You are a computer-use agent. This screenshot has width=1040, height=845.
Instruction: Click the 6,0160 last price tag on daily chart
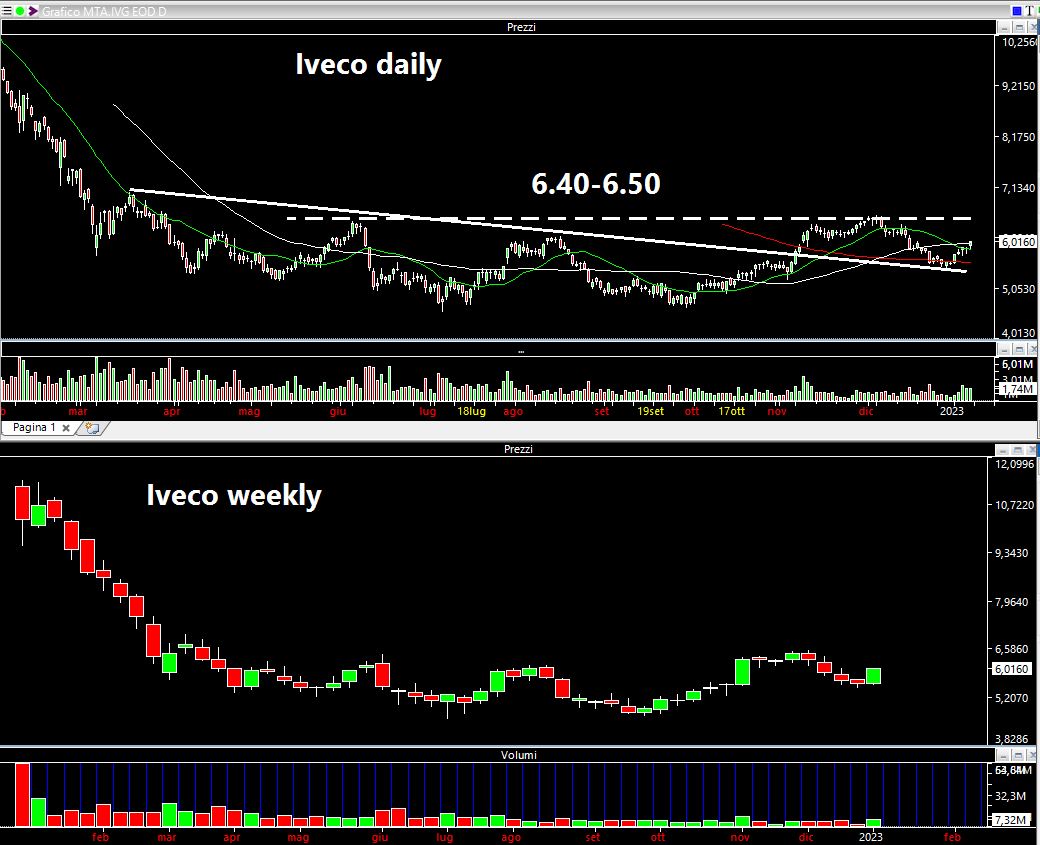click(x=1017, y=242)
